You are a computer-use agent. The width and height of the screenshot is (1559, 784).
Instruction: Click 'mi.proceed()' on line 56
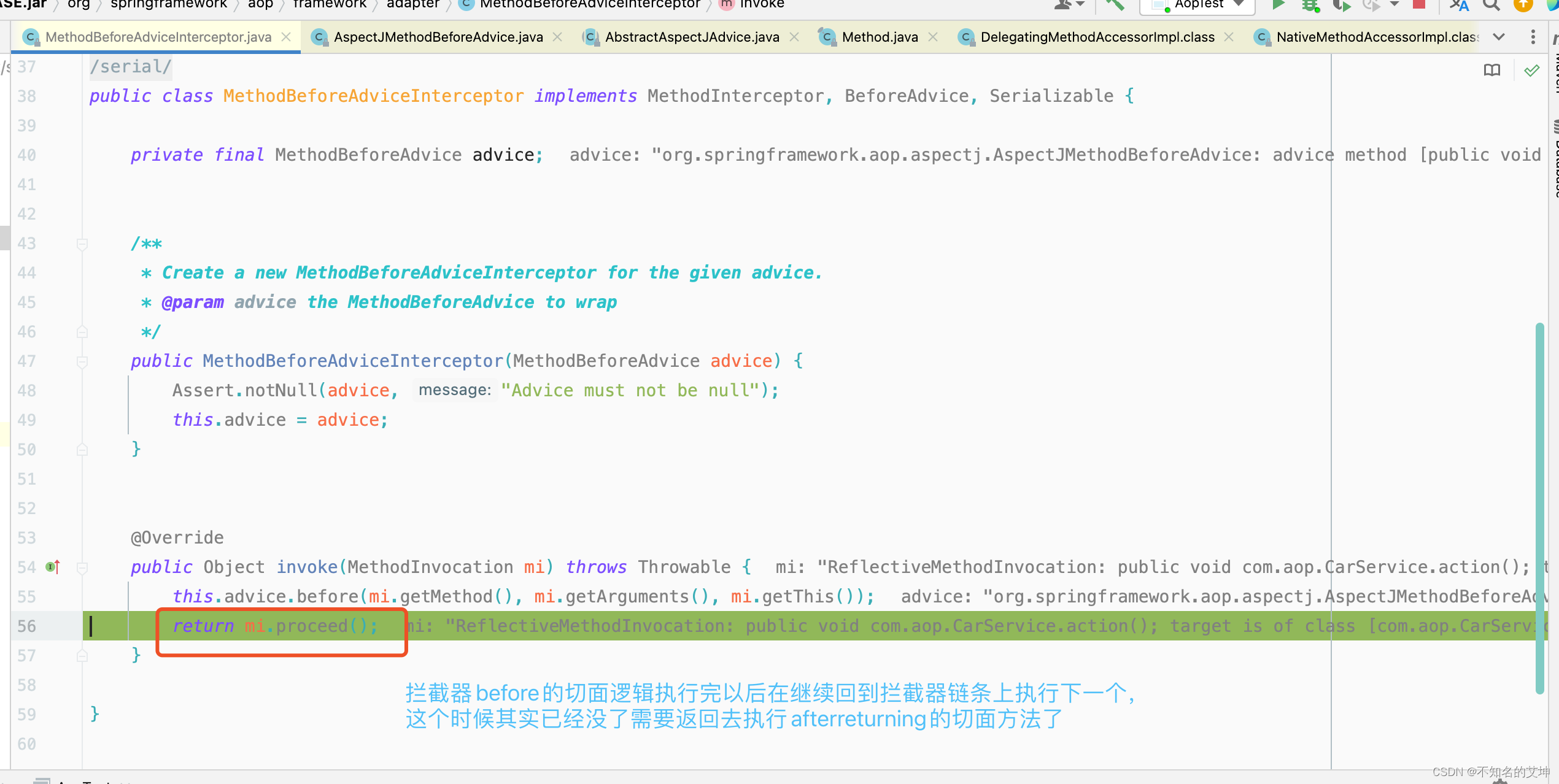[x=306, y=626]
